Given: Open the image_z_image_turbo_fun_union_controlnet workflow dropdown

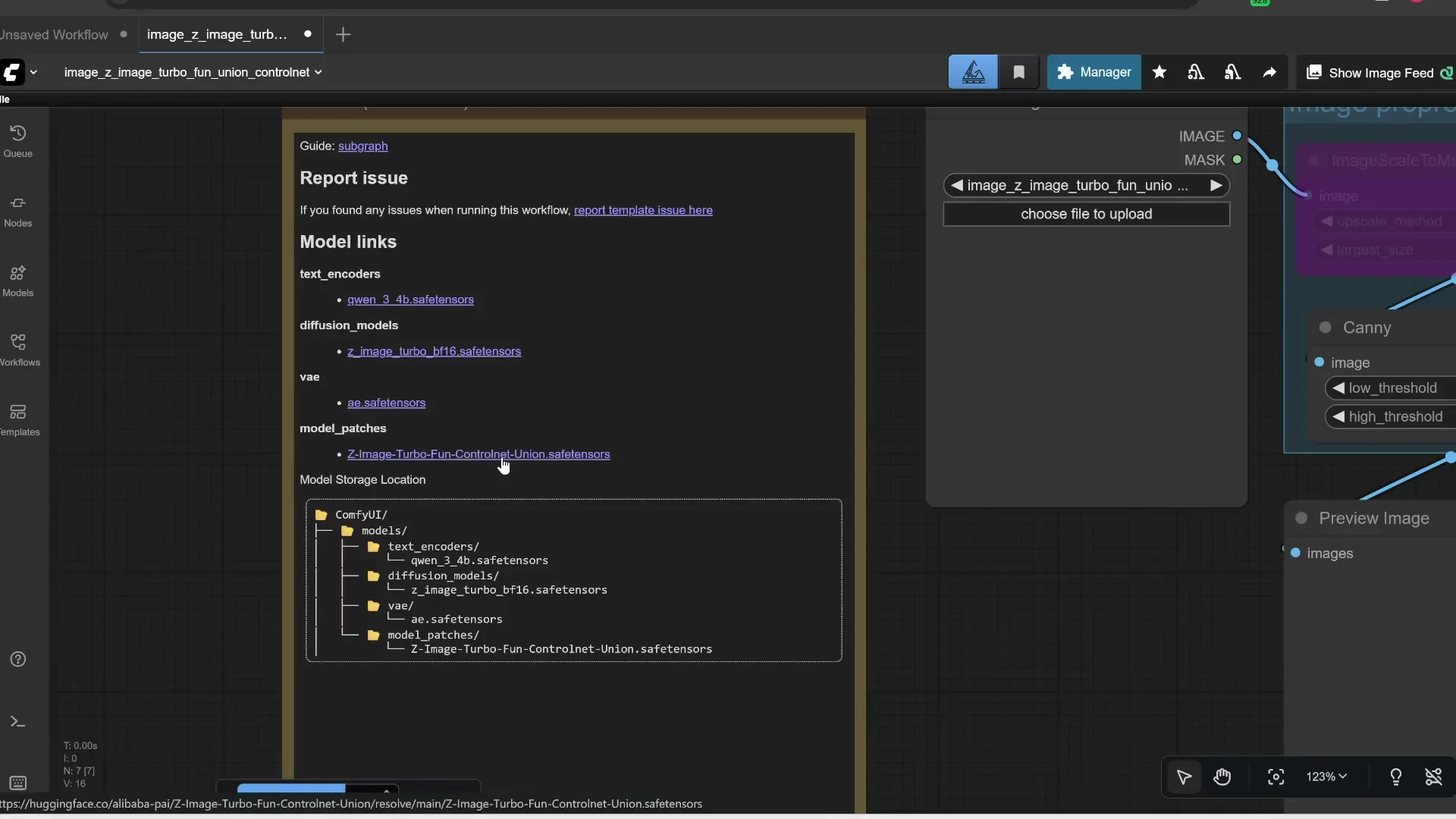Looking at the screenshot, I should point(191,72).
